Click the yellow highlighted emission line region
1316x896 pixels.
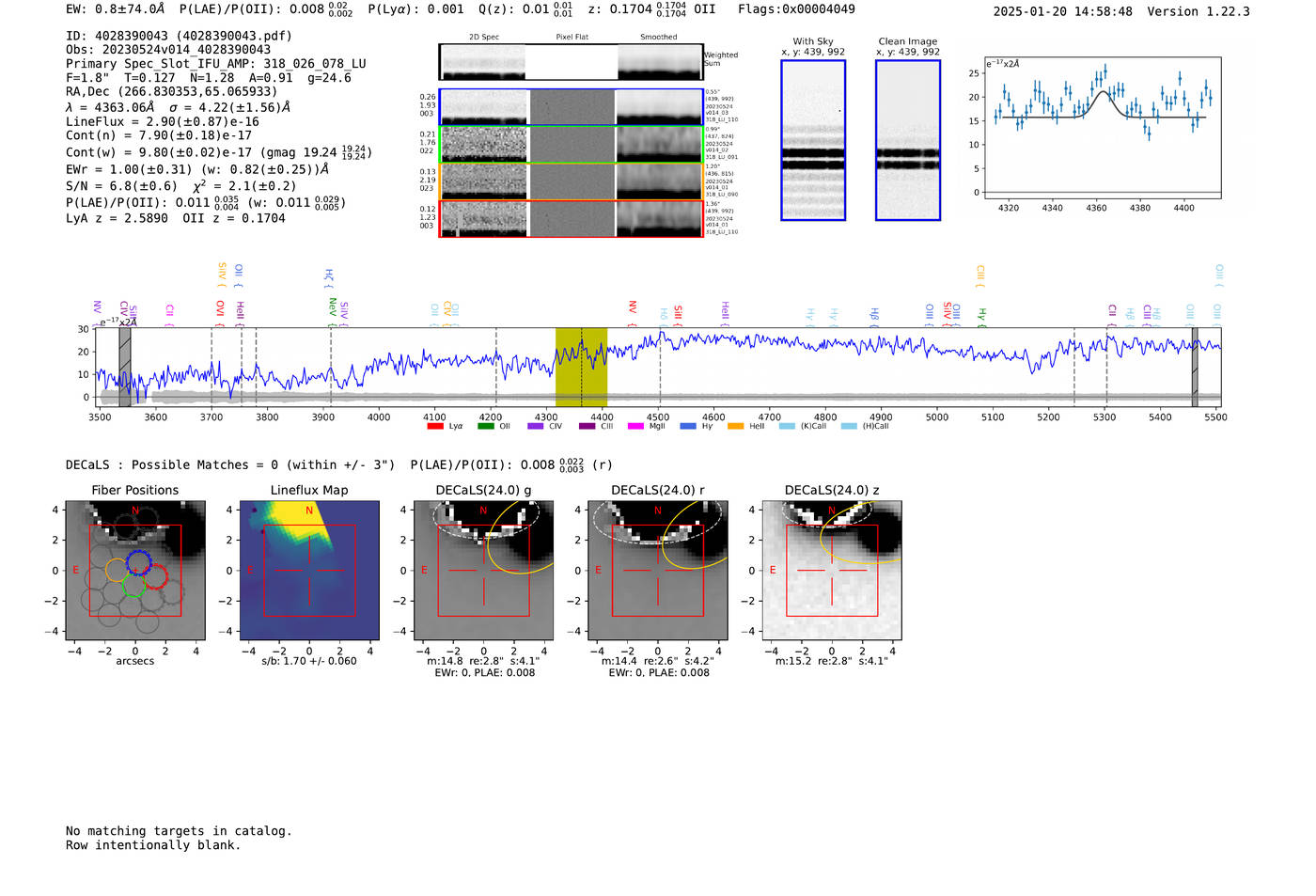[581, 368]
